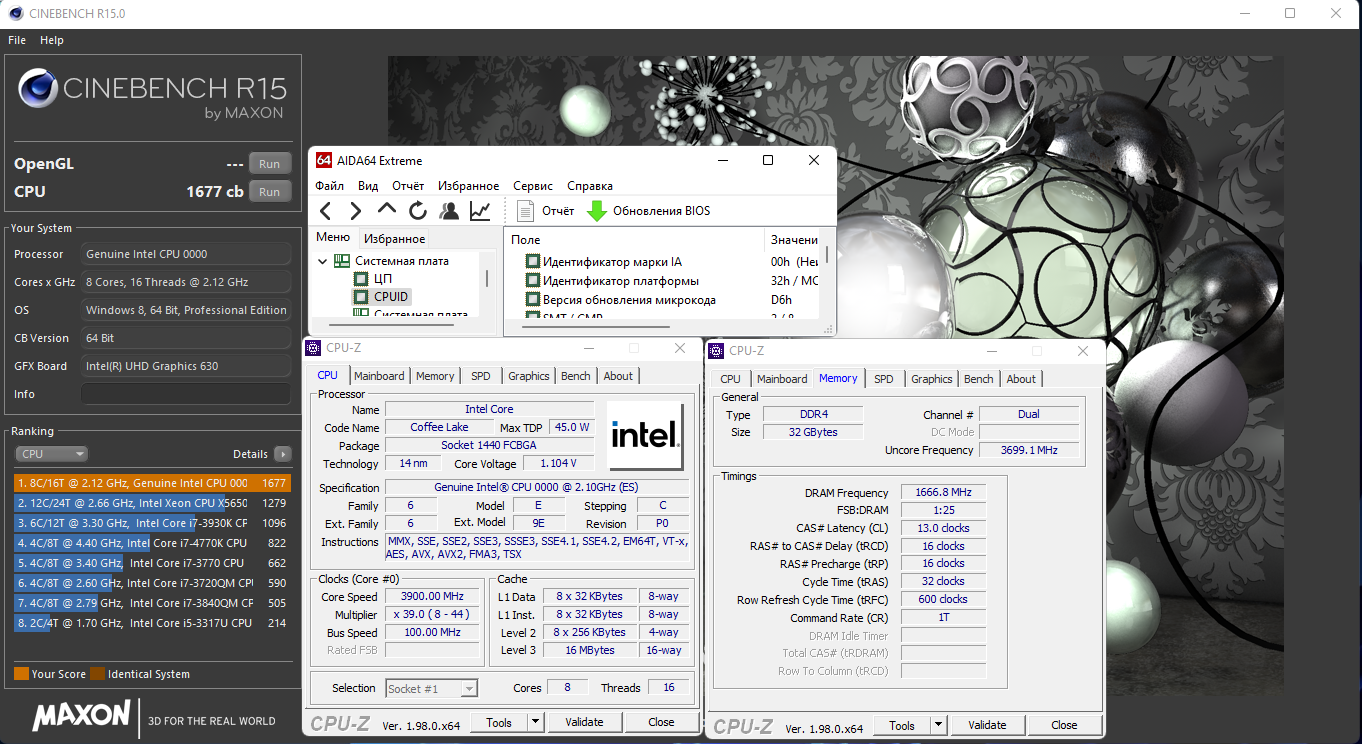Click the AIDA64 back navigation arrow
Image resolution: width=1362 pixels, height=744 pixels.
point(326,211)
